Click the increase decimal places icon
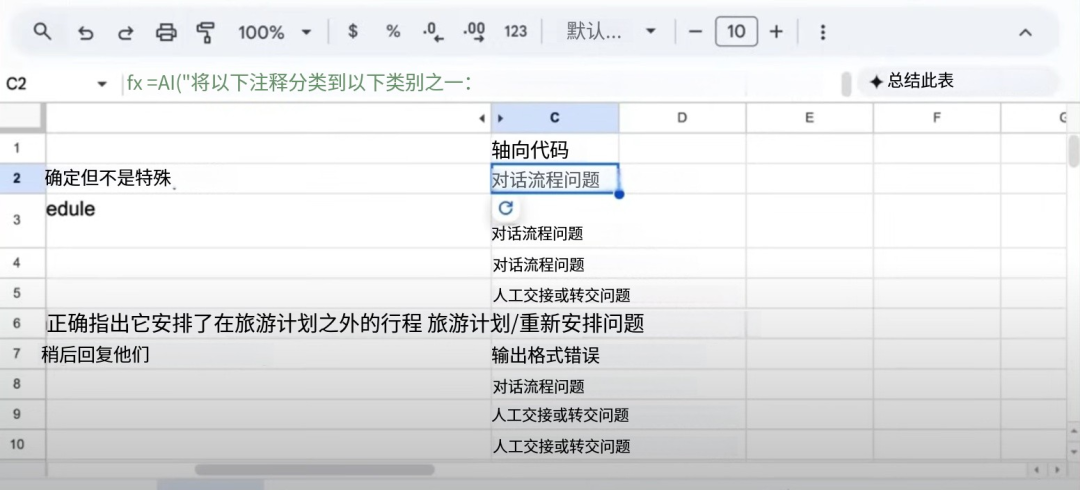The height and width of the screenshot is (490, 1080). point(474,32)
